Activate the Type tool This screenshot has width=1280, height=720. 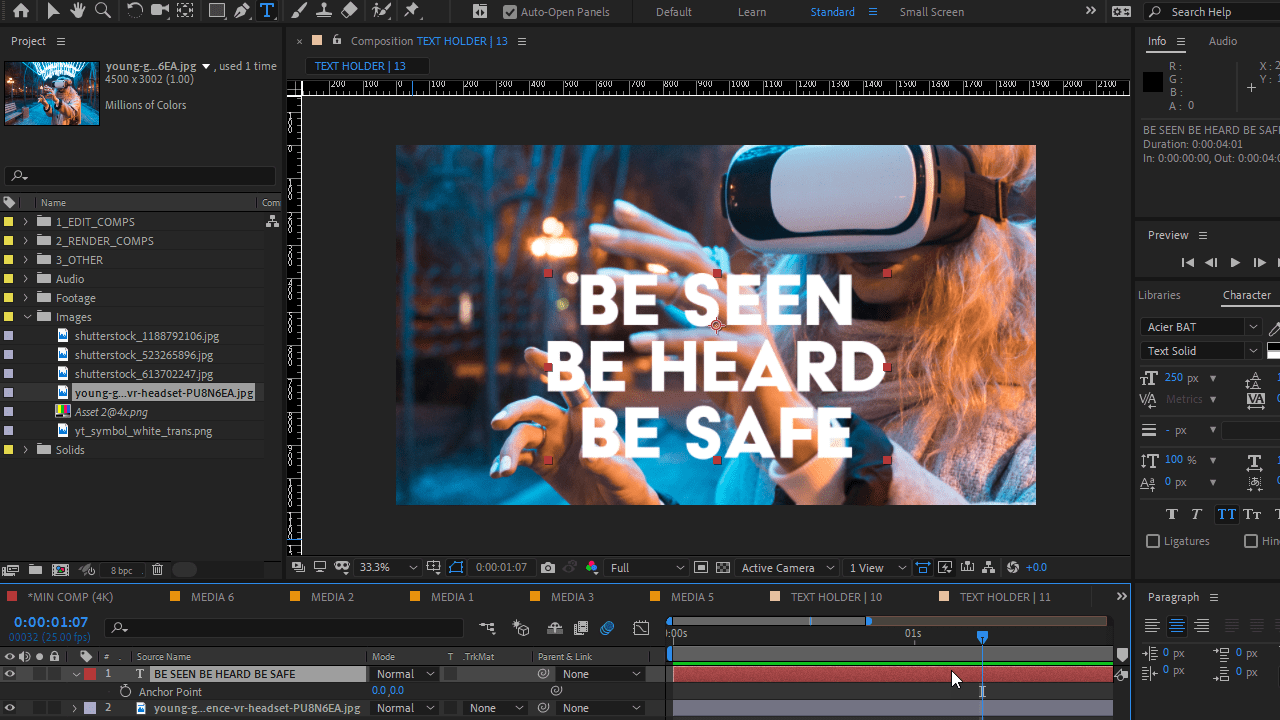tap(267, 11)
